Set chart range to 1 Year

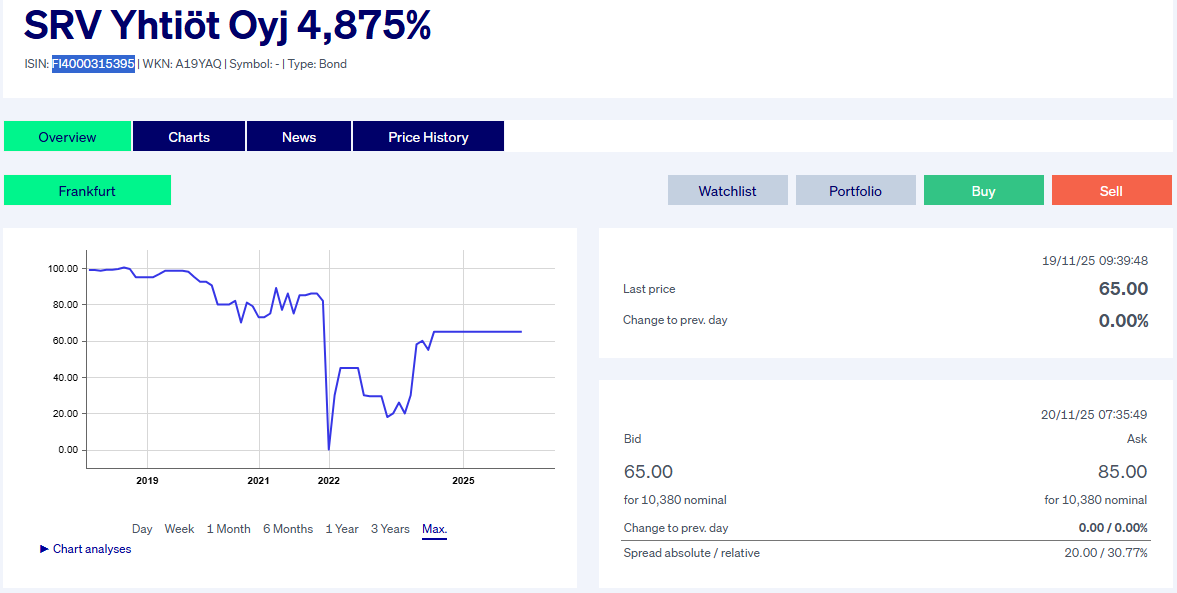[342, 529]
